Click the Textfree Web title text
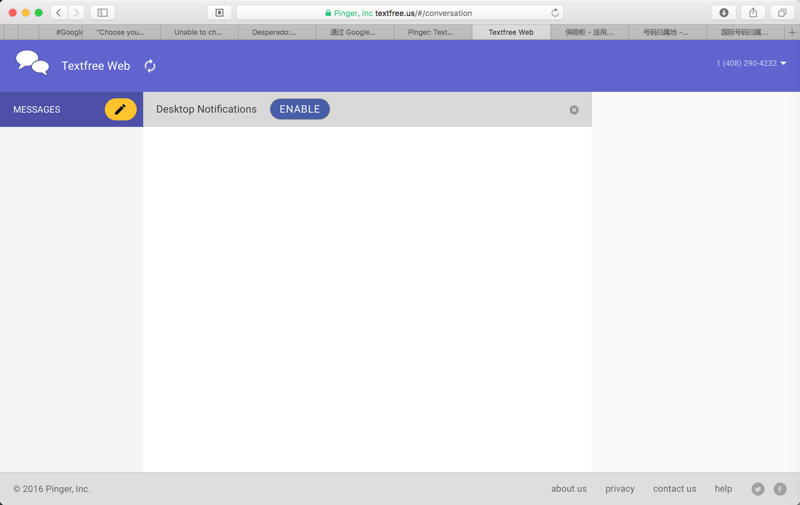Viewport: 800px width, 505px height. [96, 66]
